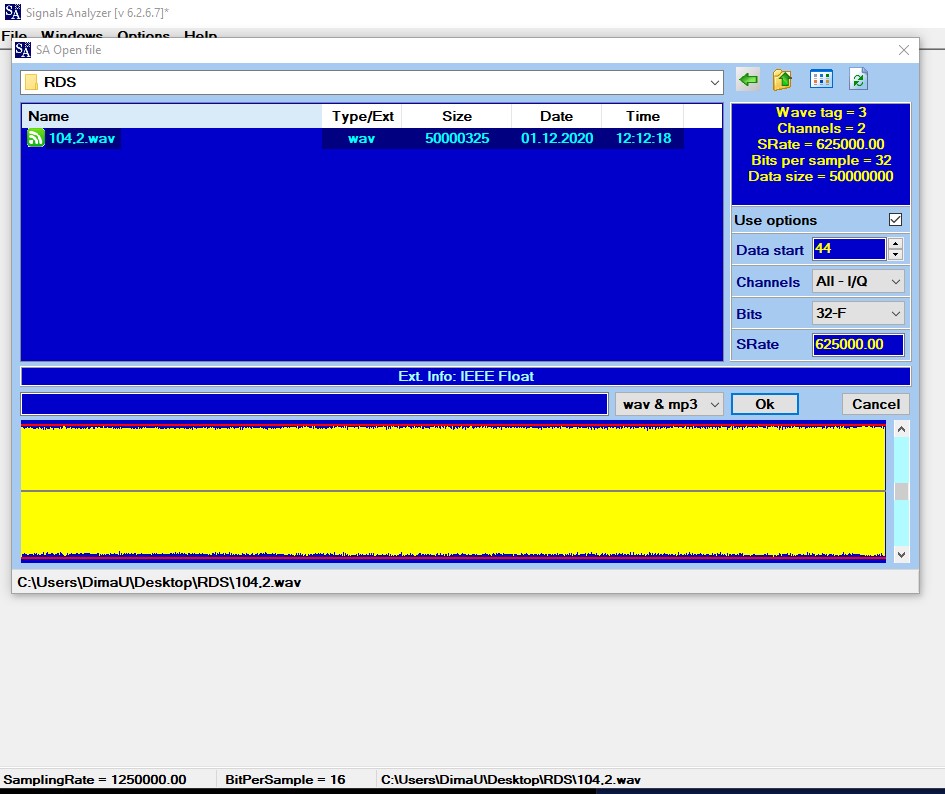Click the dialog file path status text
This screenshot has height=794, width=945.
tap(159, 582)
